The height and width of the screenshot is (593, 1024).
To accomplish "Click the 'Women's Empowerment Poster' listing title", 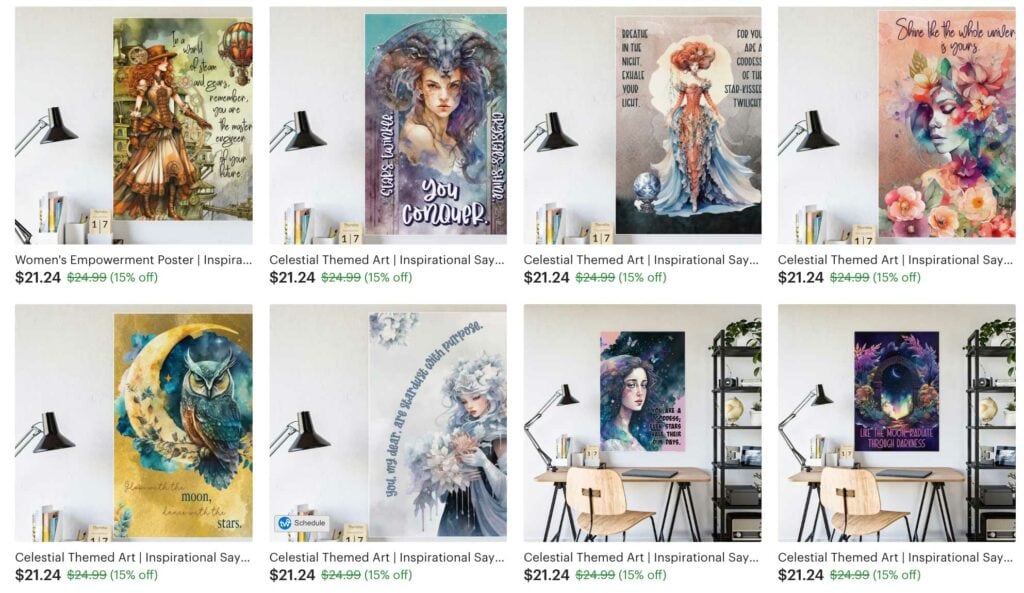I will (x=133, y=260).
